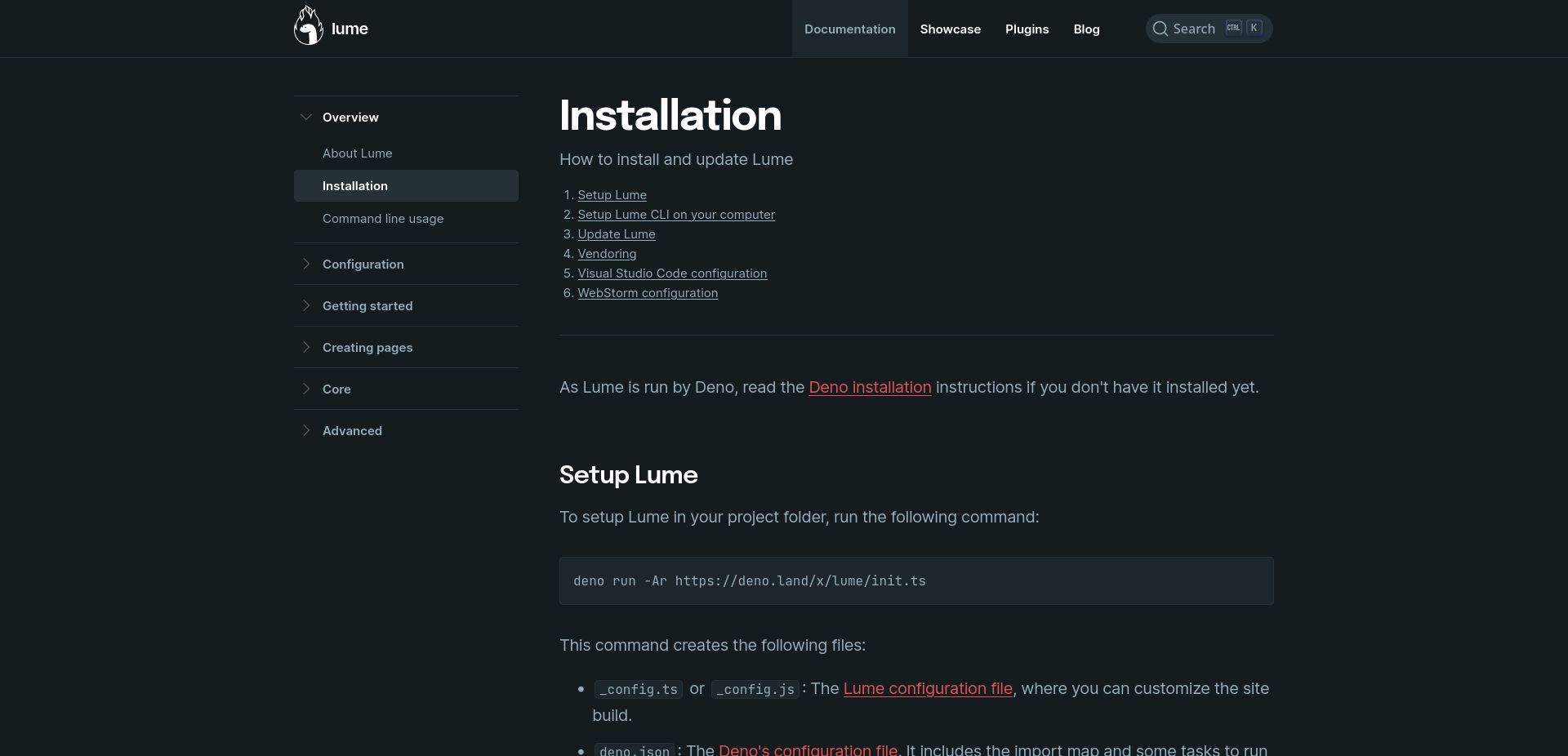Viewport: 1568px width, 756px height.
Task: Go to the Showcase page
Action: pos(950,29)
